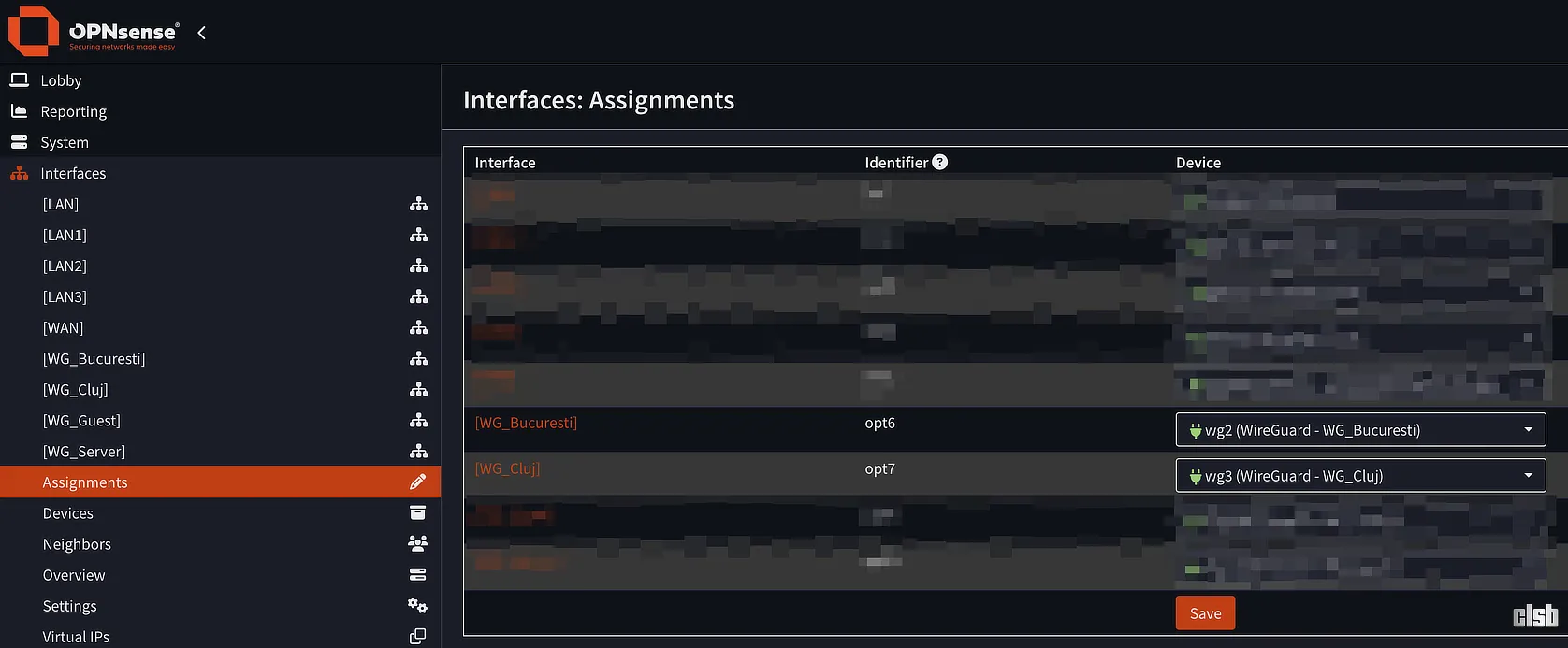The height and width of the screenshot is (648, 1568).
Task: Open the [WG_Bucuresti] interface link in table
Action: pyautogui.click(x=526, y=423)
